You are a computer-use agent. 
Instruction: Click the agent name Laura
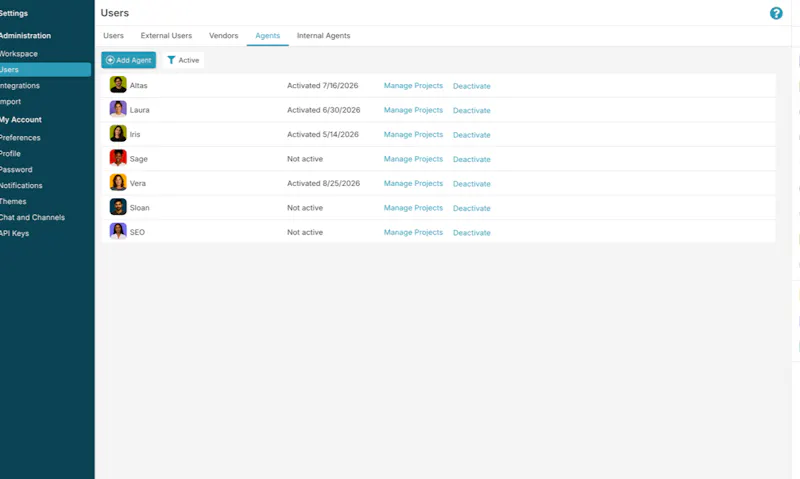[x=139, y=110]
